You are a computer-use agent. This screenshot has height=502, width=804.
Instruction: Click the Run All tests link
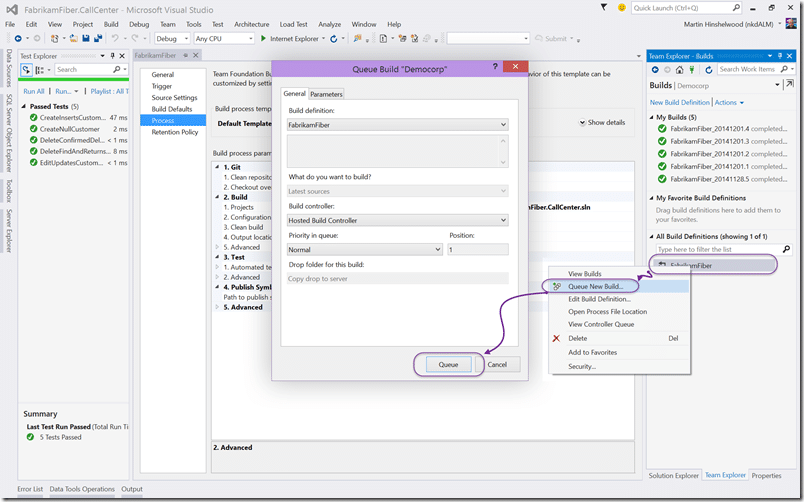tap(34, 91)
